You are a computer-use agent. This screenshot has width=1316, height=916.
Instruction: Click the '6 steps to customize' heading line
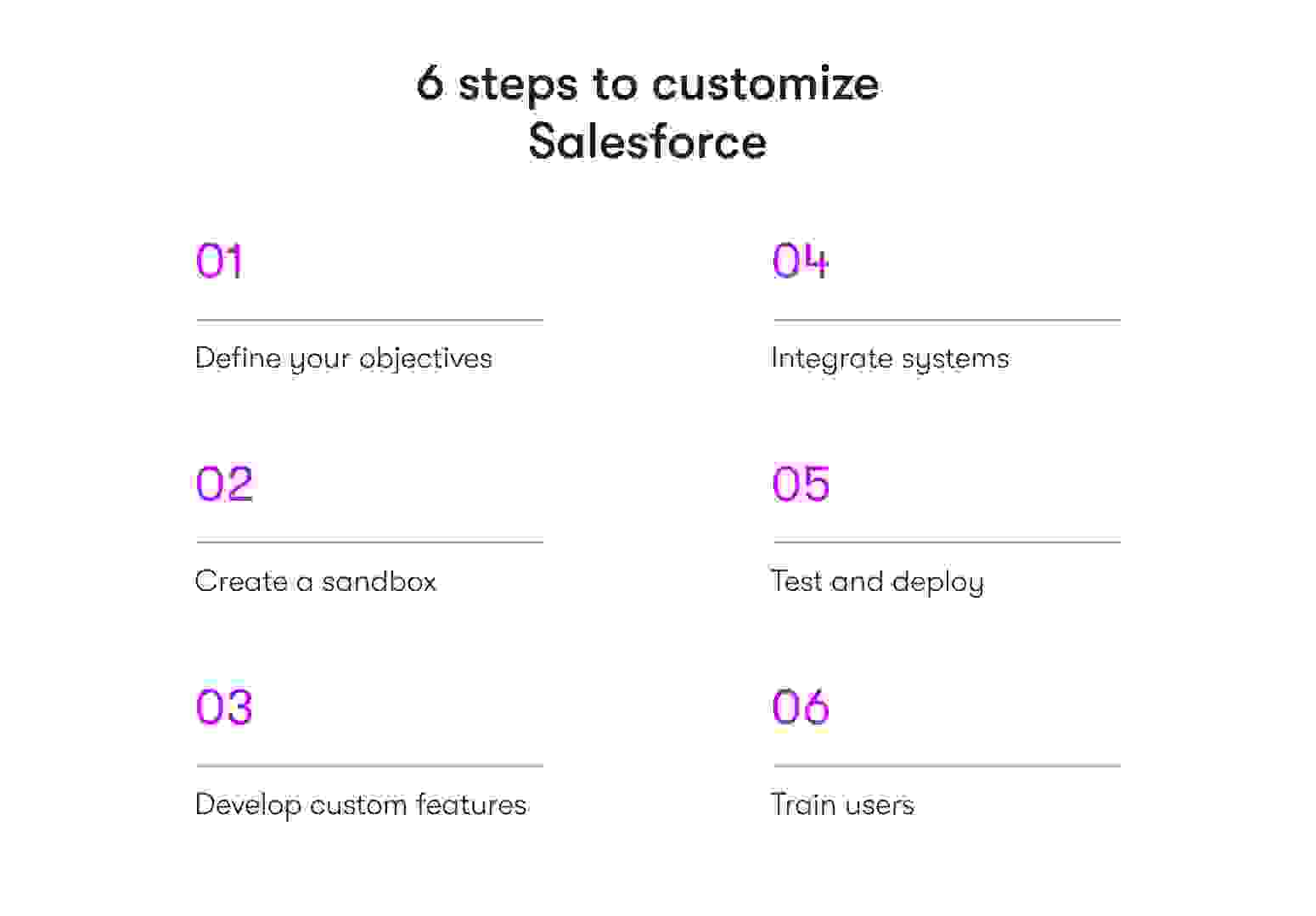point(648,84)
